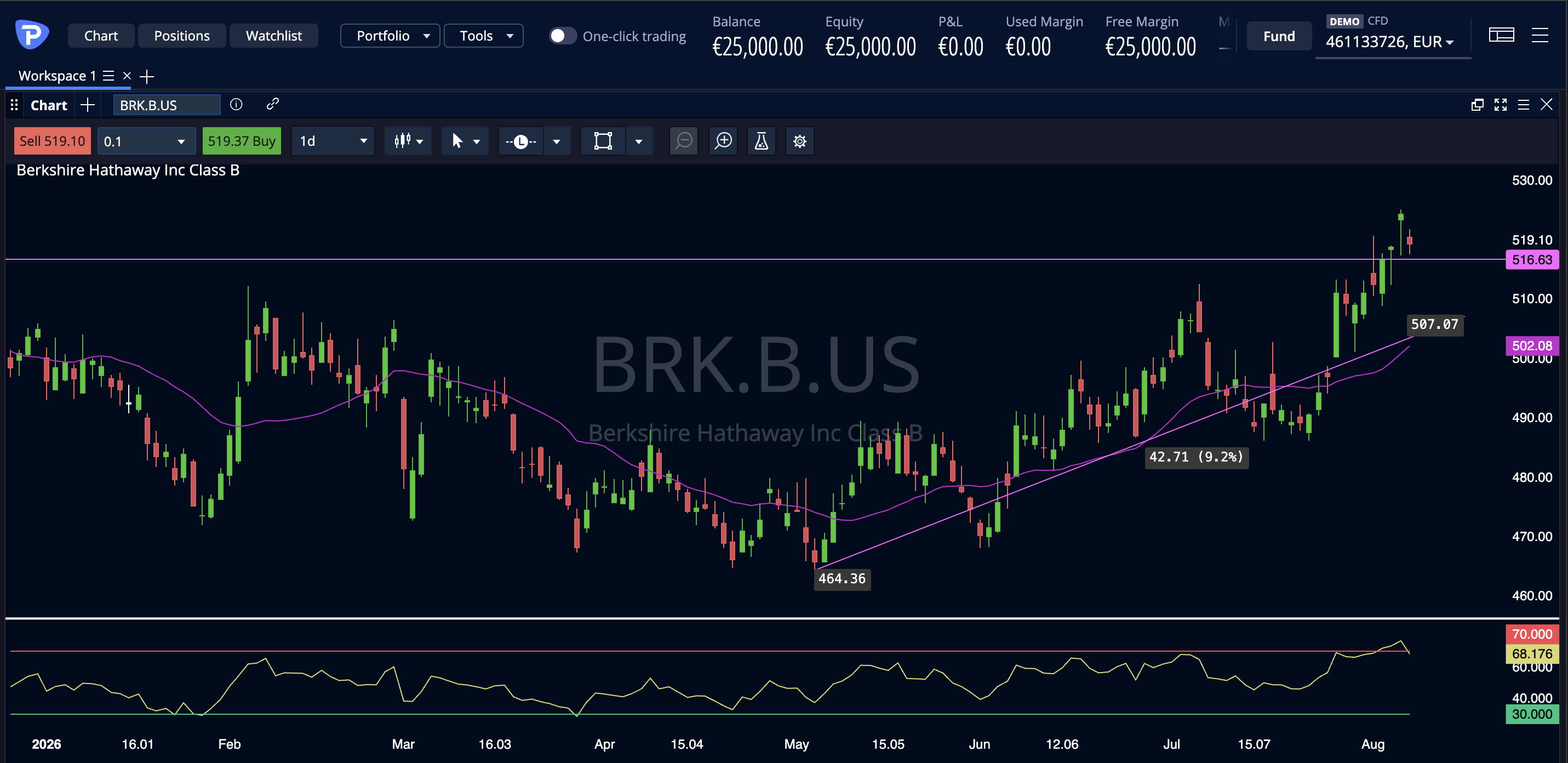The width and height of the screenshot is (1568, 763).
Task: Open chart settings gear
Action: coord(800,141)
